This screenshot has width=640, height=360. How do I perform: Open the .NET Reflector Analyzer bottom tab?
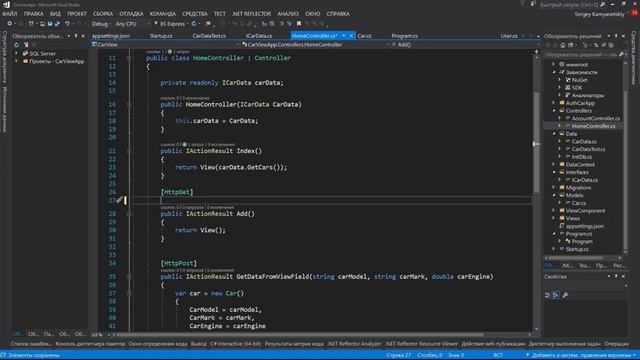354,344
